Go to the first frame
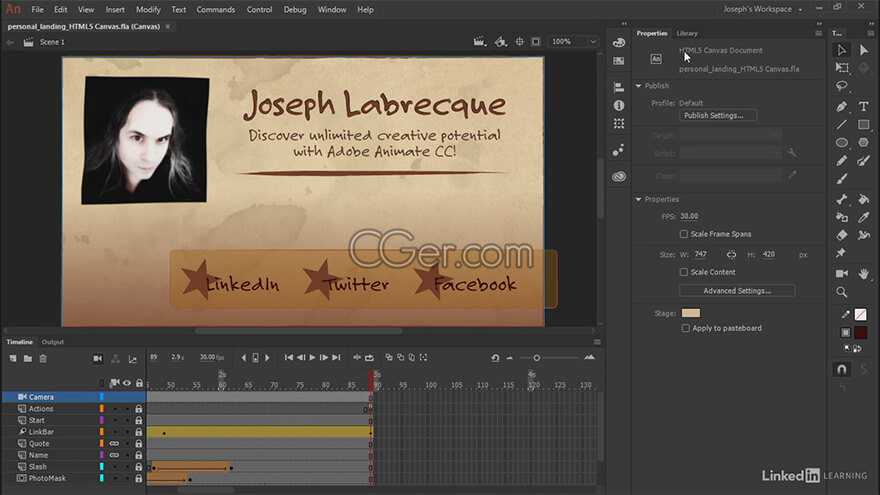Screen dimensions: 880x495 tap(288, 358)
